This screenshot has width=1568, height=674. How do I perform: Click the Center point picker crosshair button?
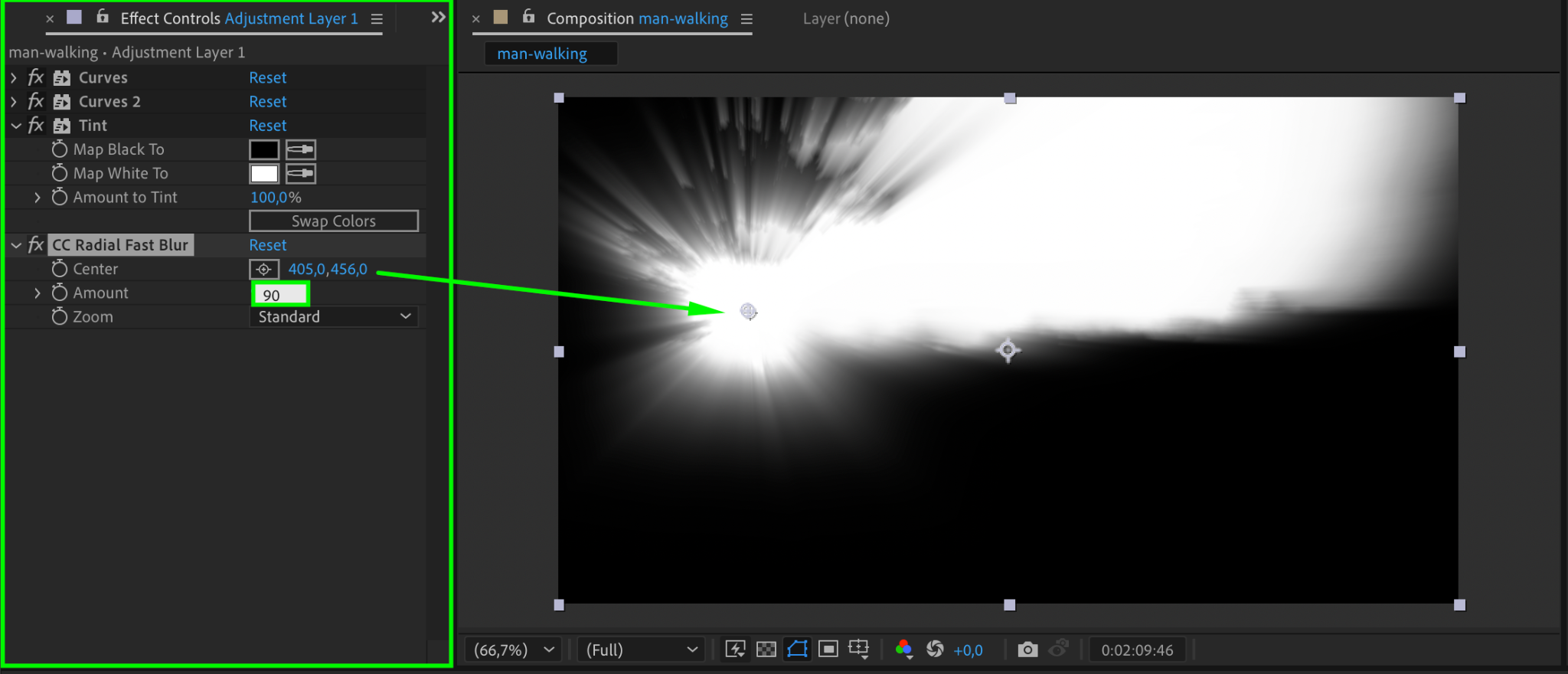click(264, 270)
